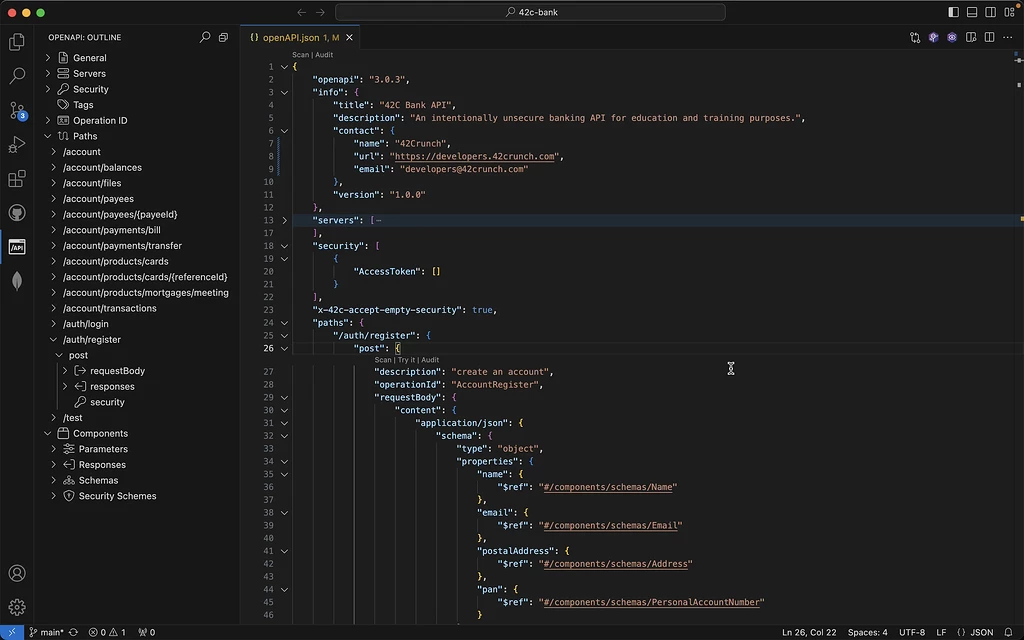
Task: Open the editor more actions ellipsis menu
Action: point(1008,37)
